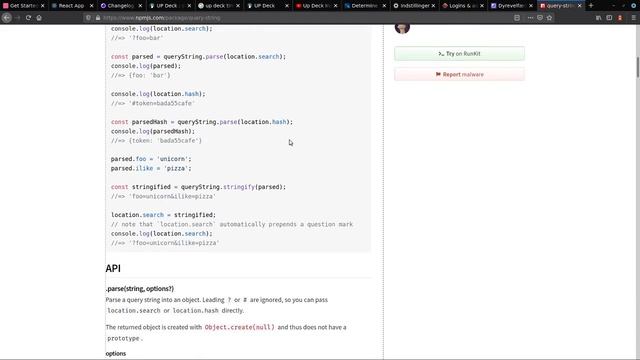Click the .parse(string, options?) heading

[140, 289]
